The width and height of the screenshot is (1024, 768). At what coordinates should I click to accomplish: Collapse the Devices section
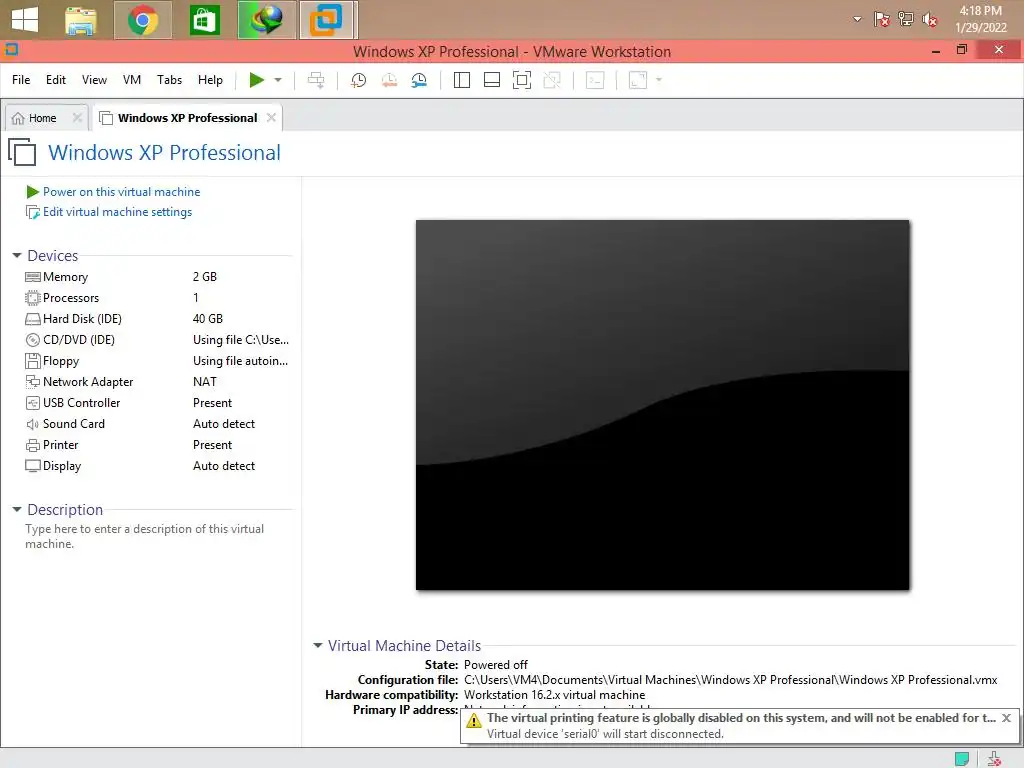[17, 255]
